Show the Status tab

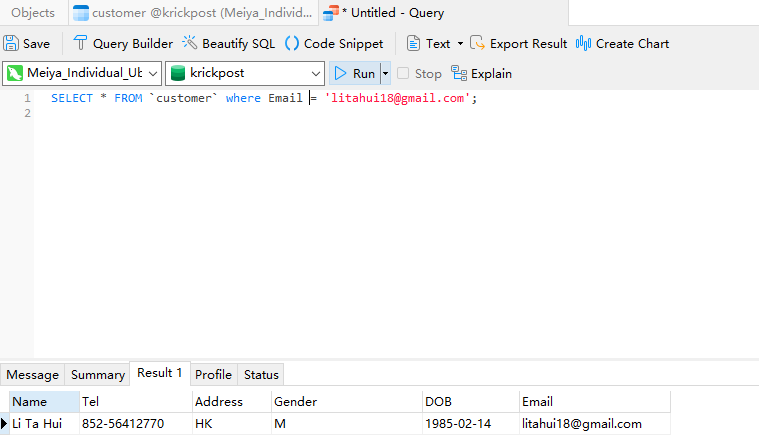[x=261, y=375]
